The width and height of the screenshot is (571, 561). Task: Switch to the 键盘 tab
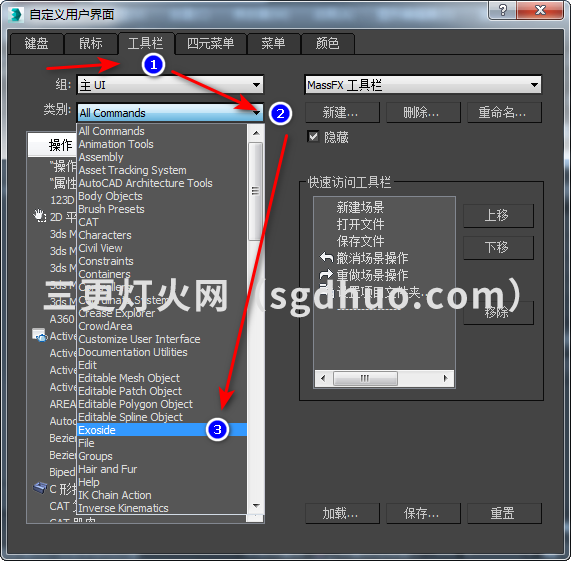[x=36, y=44]
